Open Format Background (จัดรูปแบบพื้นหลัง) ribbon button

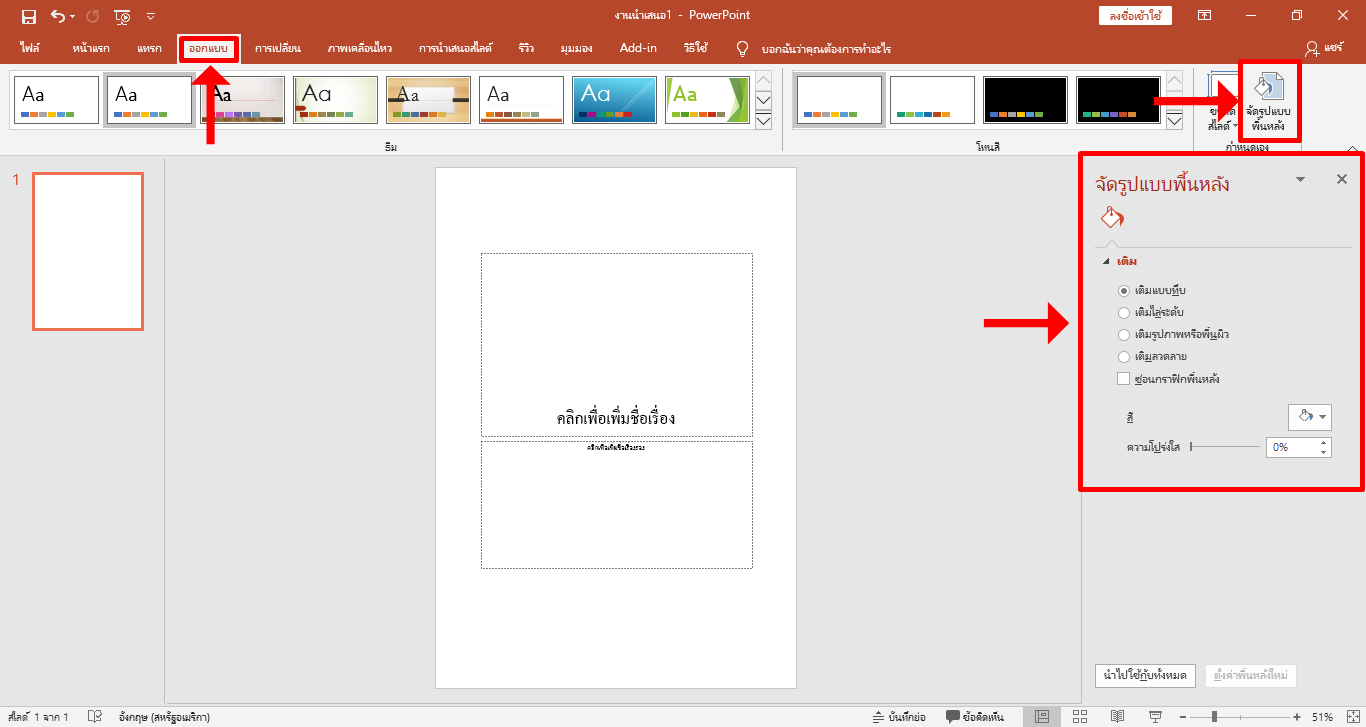[x=1270, y=103]
